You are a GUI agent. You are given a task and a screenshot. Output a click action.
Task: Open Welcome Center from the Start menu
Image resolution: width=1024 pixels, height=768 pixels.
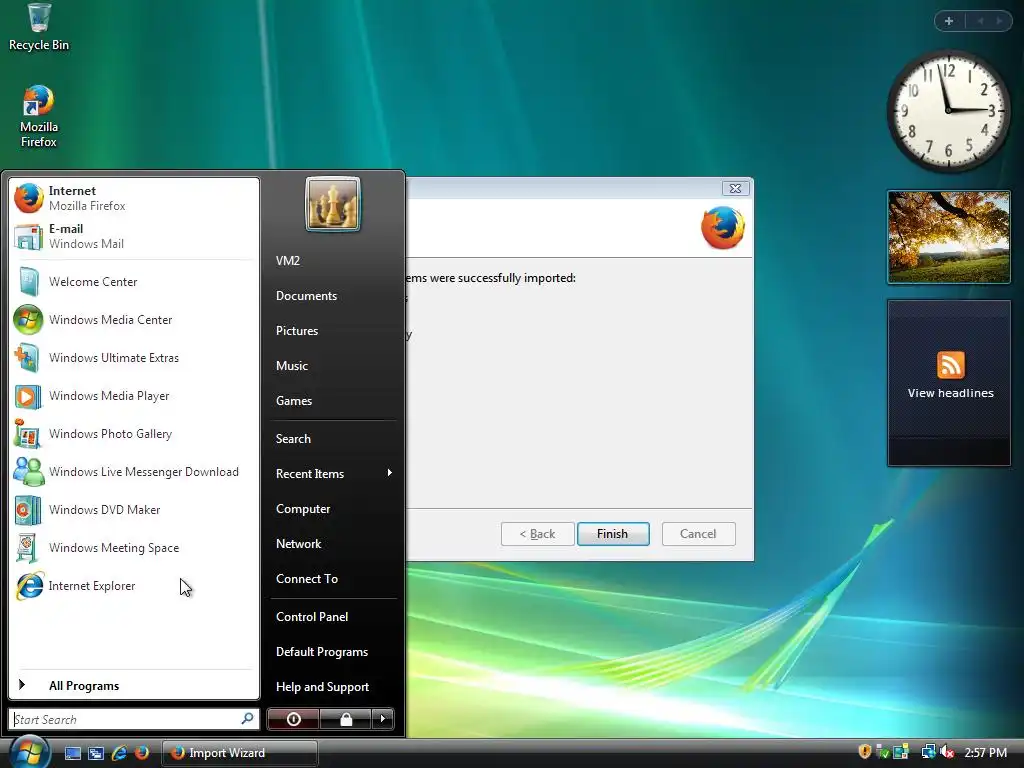tap(135, 281)
